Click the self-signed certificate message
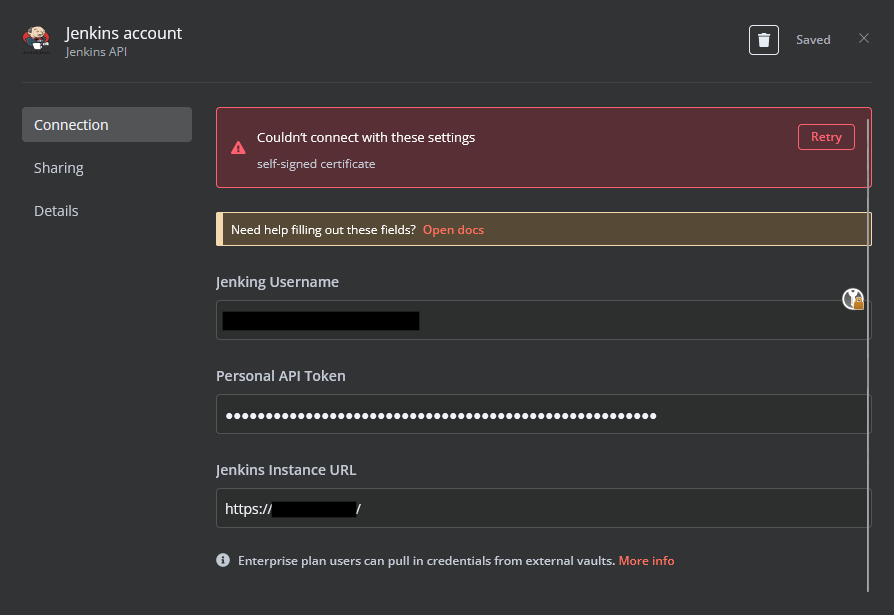The image size is (894, 615). [316, 164]
